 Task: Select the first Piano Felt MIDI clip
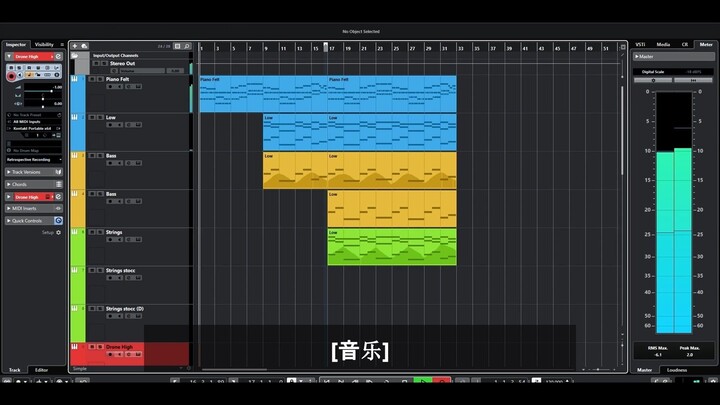(263, 94)
